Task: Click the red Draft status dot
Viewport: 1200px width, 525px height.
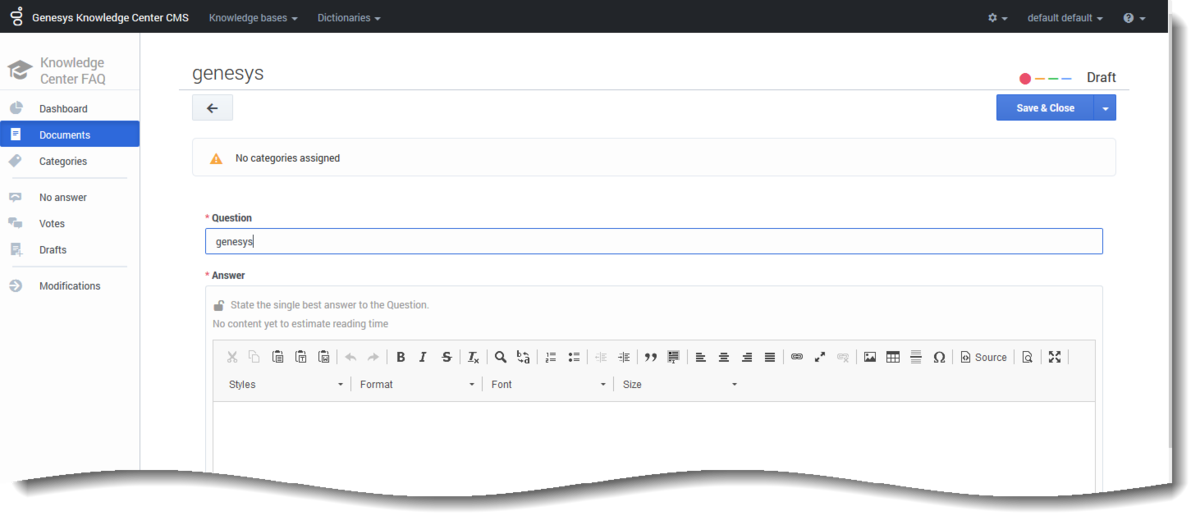Action: (x=1025, y=78)
